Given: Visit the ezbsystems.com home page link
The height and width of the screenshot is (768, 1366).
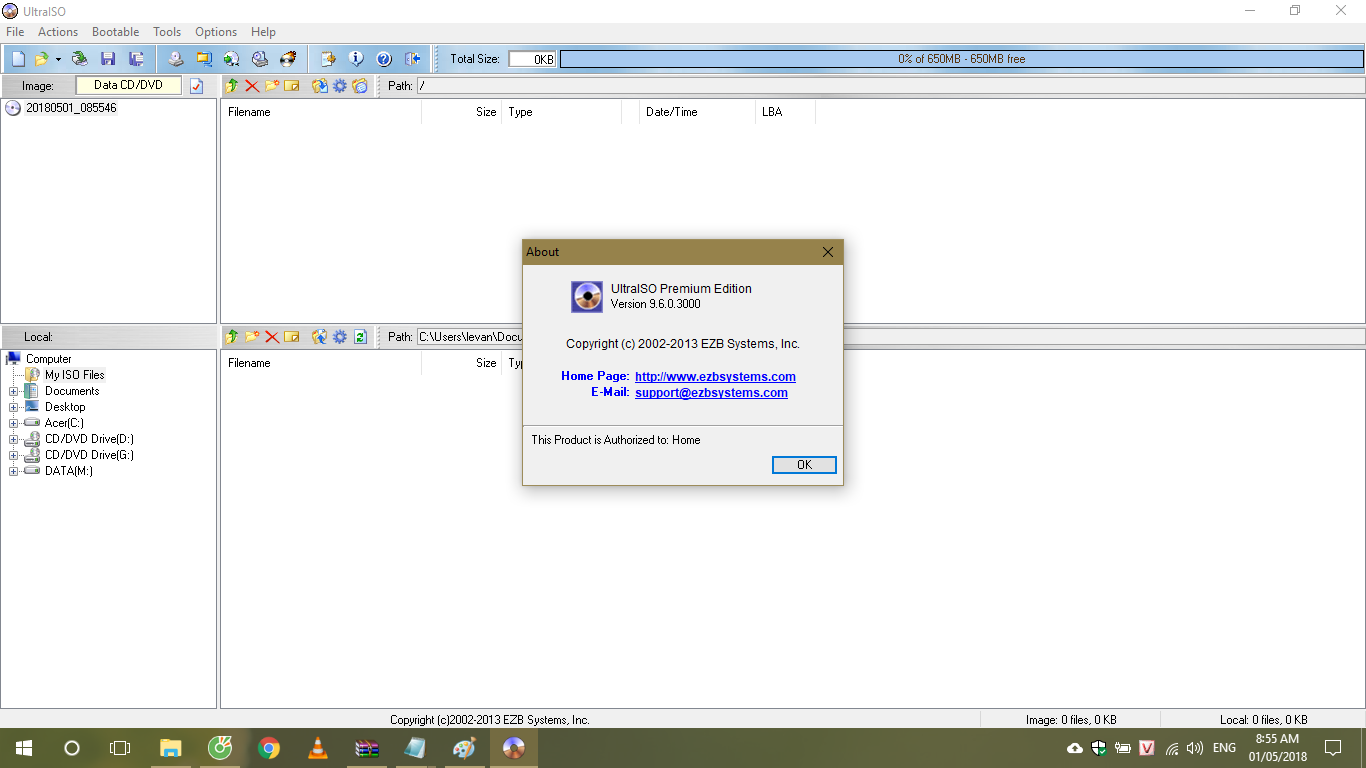Looking at the screenshot, I should click(x=716, y=376).
